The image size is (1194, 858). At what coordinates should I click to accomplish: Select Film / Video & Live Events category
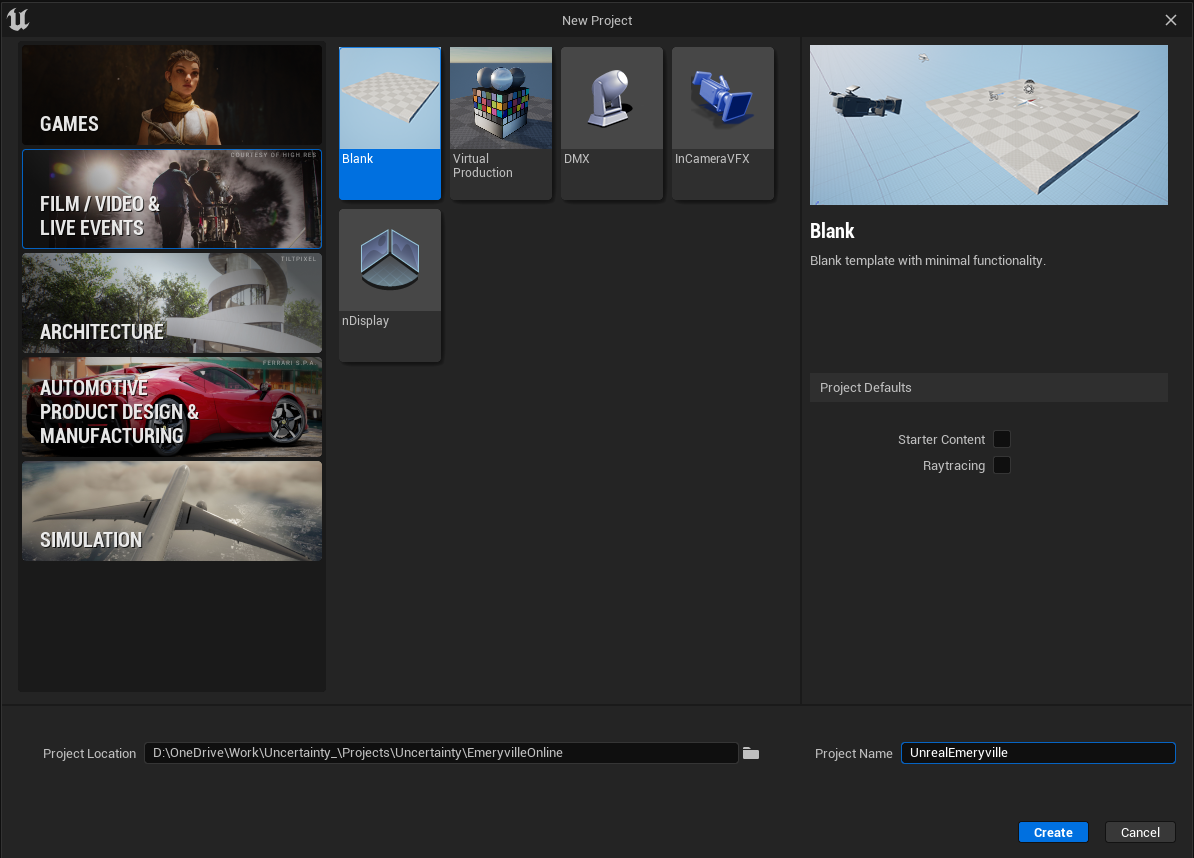(x=172, y=199)
